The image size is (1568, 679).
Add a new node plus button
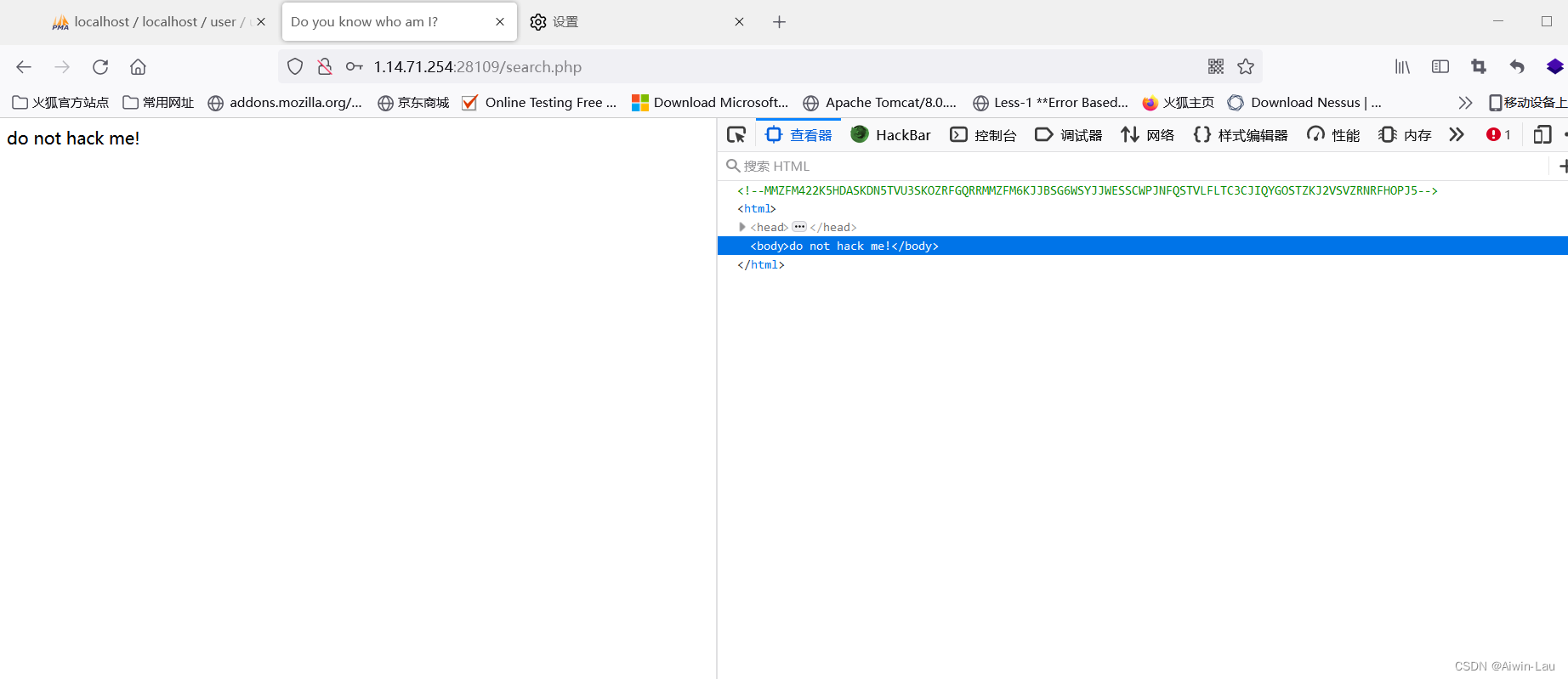pos(1563,166)
